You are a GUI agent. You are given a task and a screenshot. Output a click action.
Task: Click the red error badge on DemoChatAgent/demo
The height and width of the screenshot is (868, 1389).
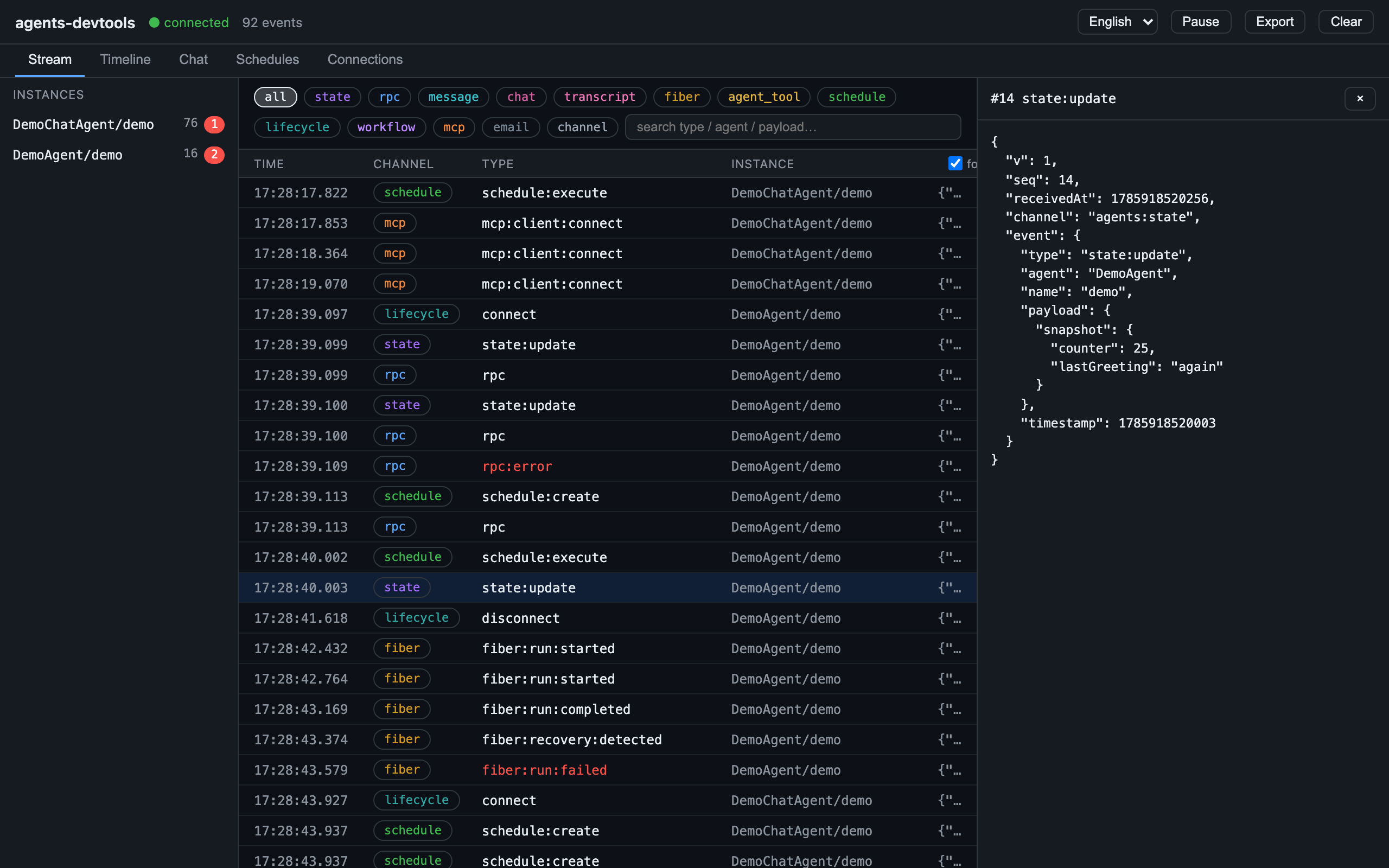(214, 125)
